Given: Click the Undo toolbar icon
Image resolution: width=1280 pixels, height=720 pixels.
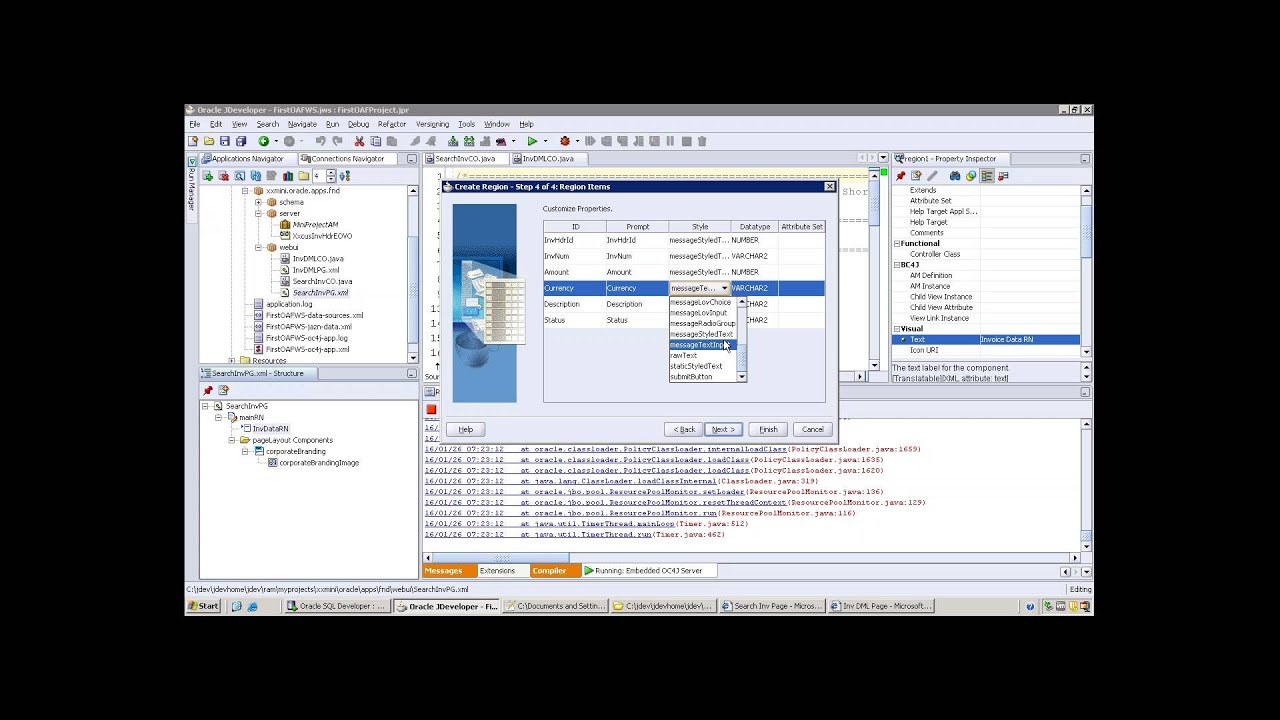Looking at the screenshot, I should pos(321,141).
